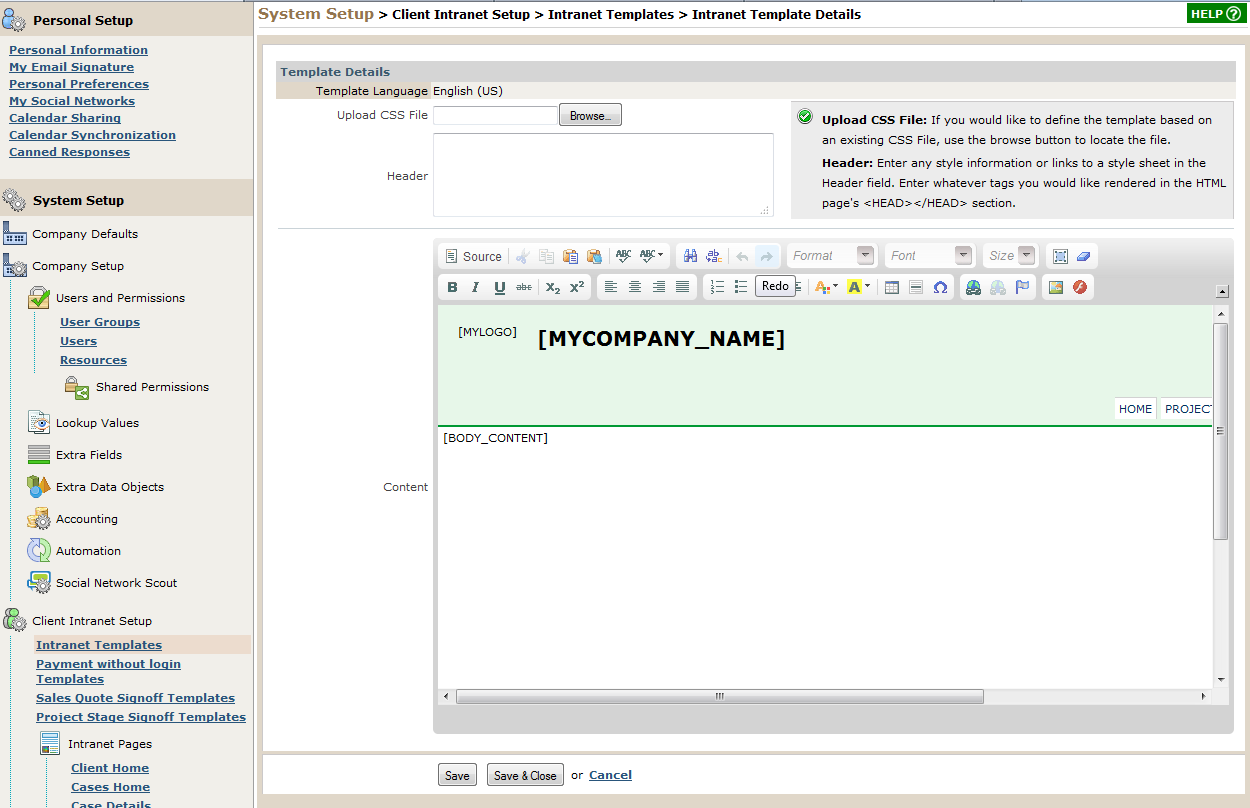Open Lookup Values in the sidebar

pos(97,423)
